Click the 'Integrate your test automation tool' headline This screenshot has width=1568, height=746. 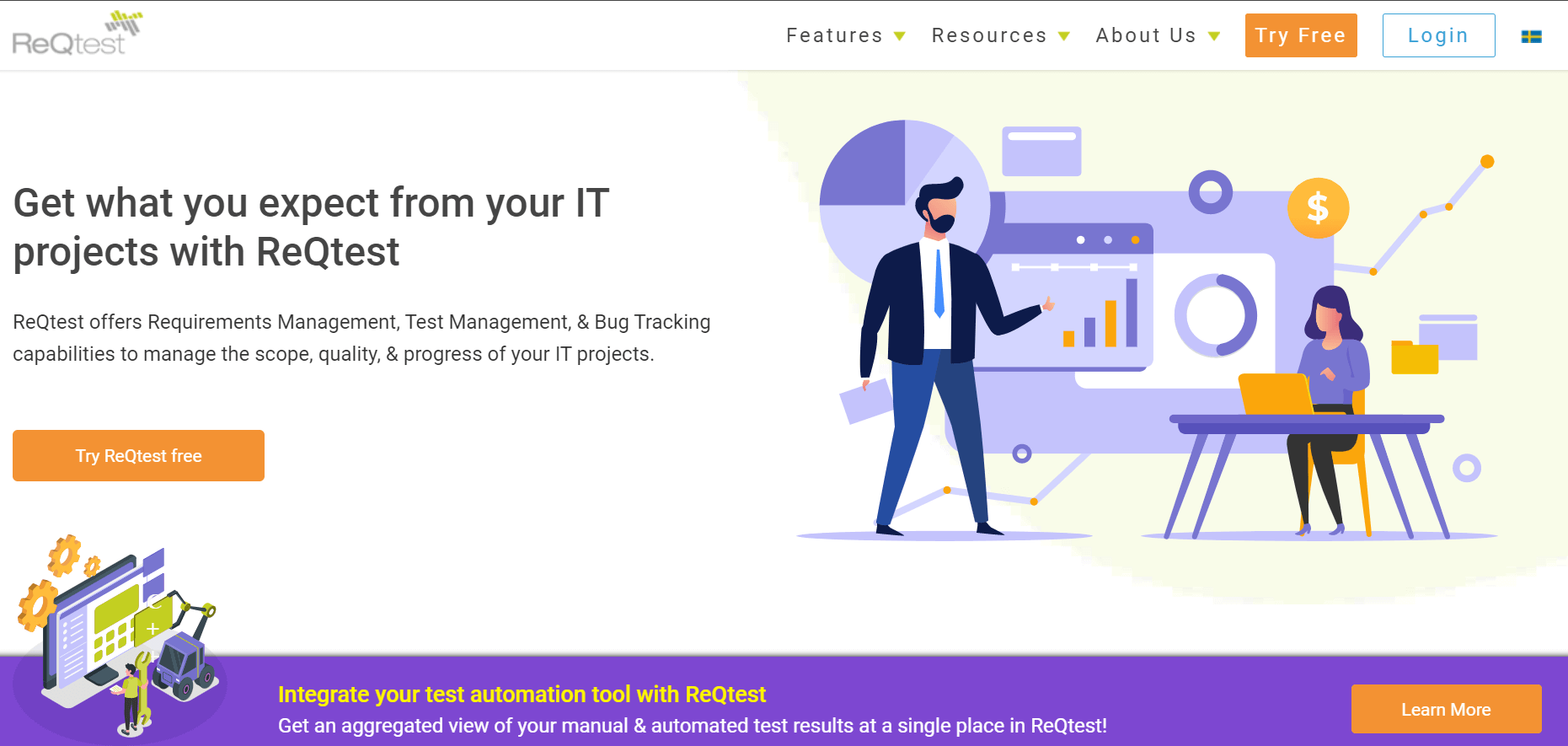click(522, 694)
